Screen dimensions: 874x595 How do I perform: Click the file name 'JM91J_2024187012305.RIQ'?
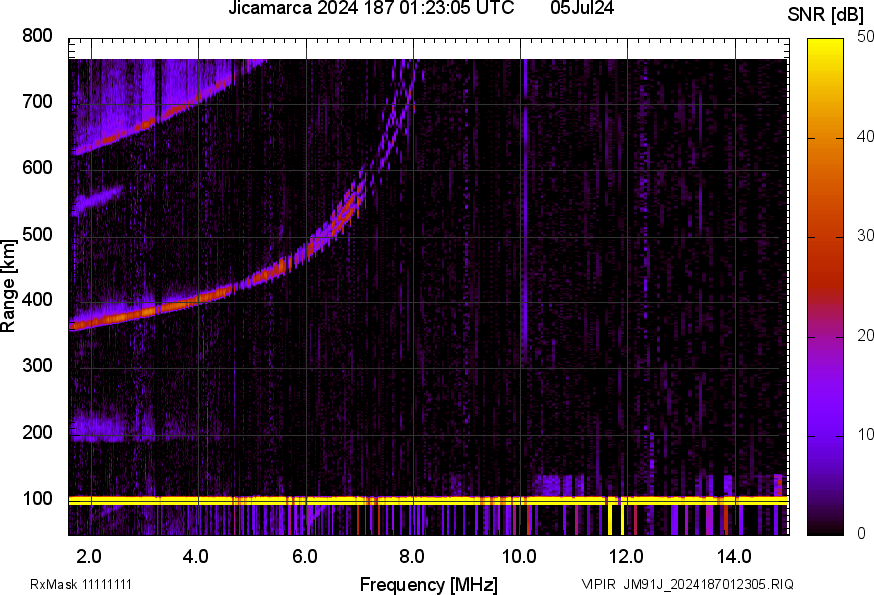coord(708,584)
